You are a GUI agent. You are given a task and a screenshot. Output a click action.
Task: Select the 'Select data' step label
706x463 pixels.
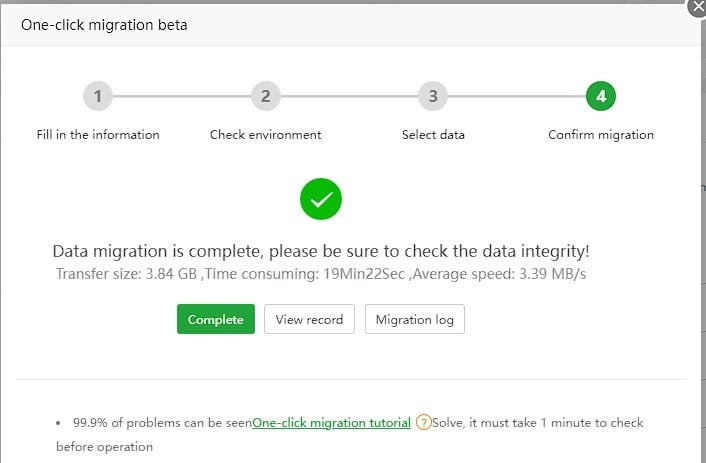[433, 135]
